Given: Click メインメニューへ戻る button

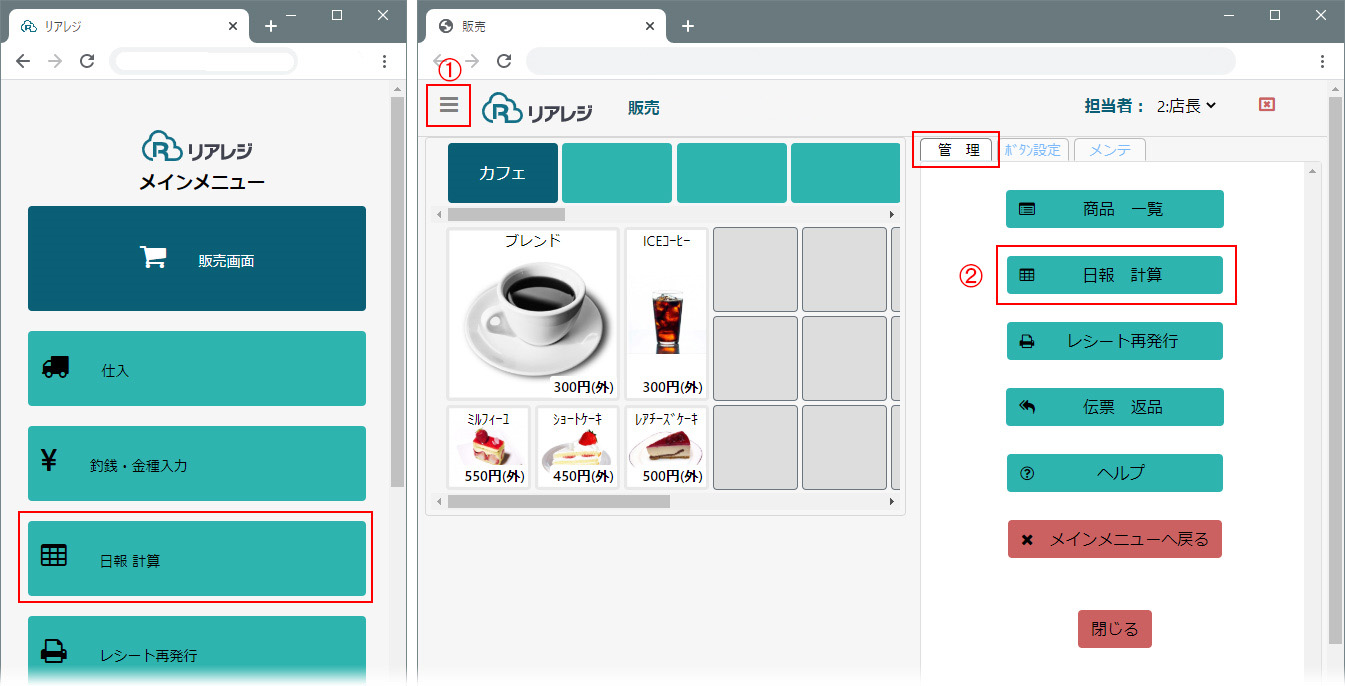Looking at the screenshot, I should (1115, 539).
